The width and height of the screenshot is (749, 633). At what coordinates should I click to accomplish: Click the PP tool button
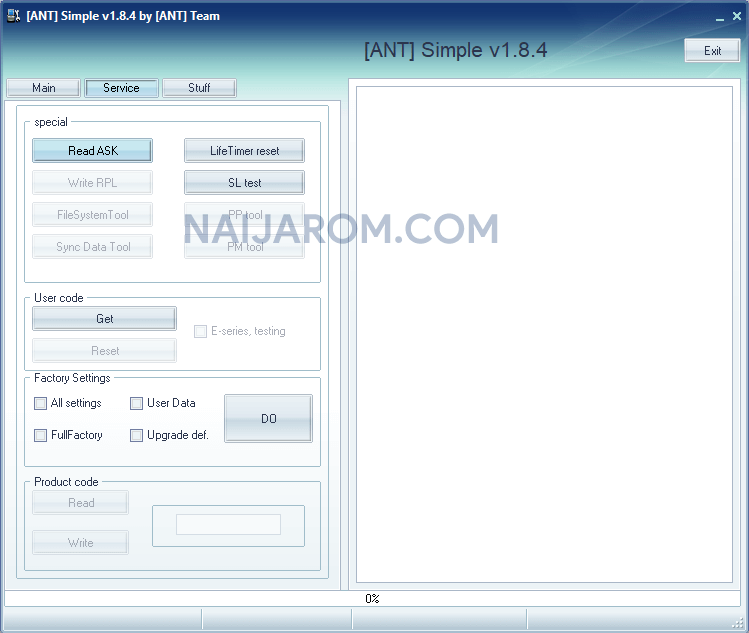pyautogui.click(x=245, y=215)
